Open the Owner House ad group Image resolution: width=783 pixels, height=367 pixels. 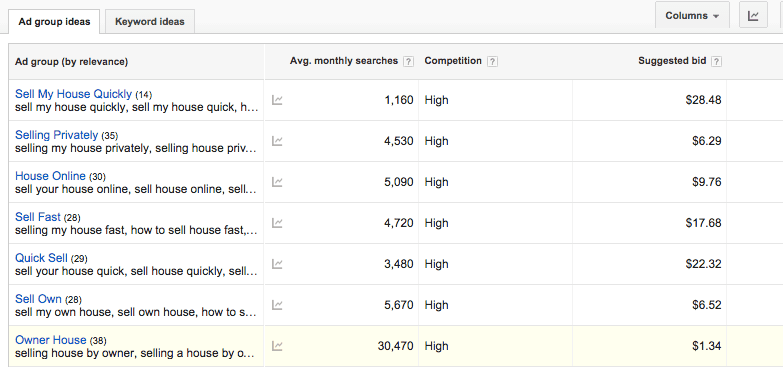[x=50, y=340]
